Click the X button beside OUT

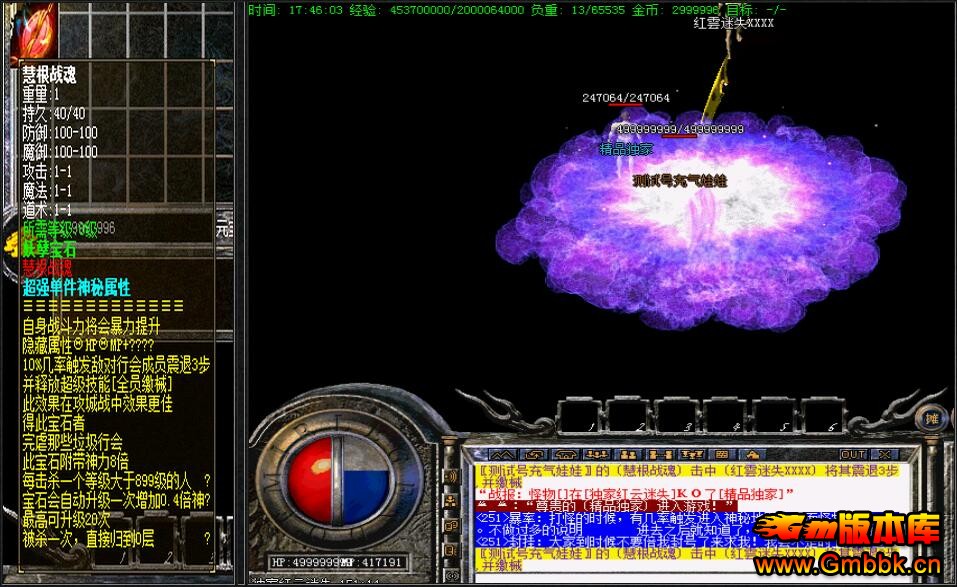(885, 455)
